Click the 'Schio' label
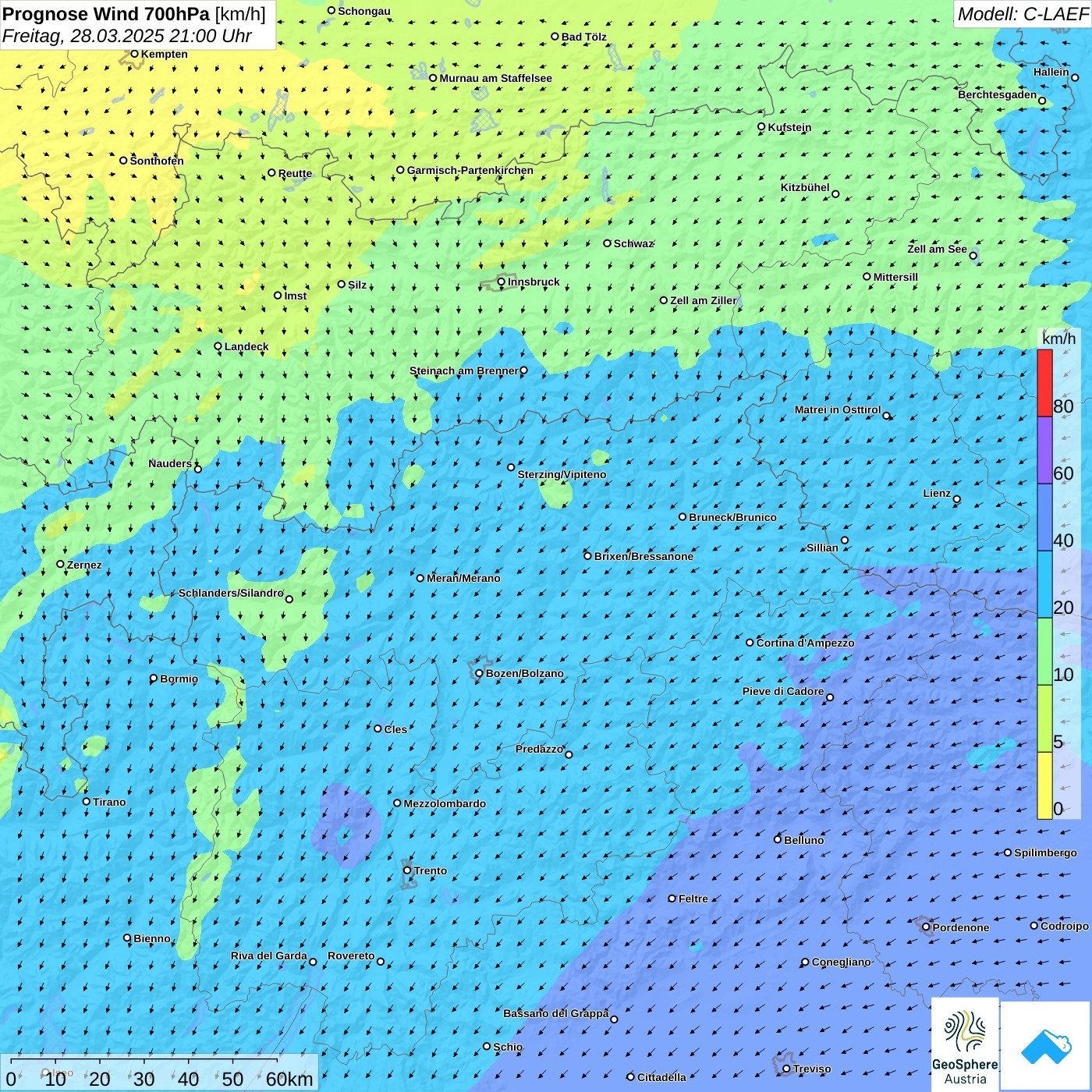Screen dimensions: 1092x1092 click(508, 1047)
